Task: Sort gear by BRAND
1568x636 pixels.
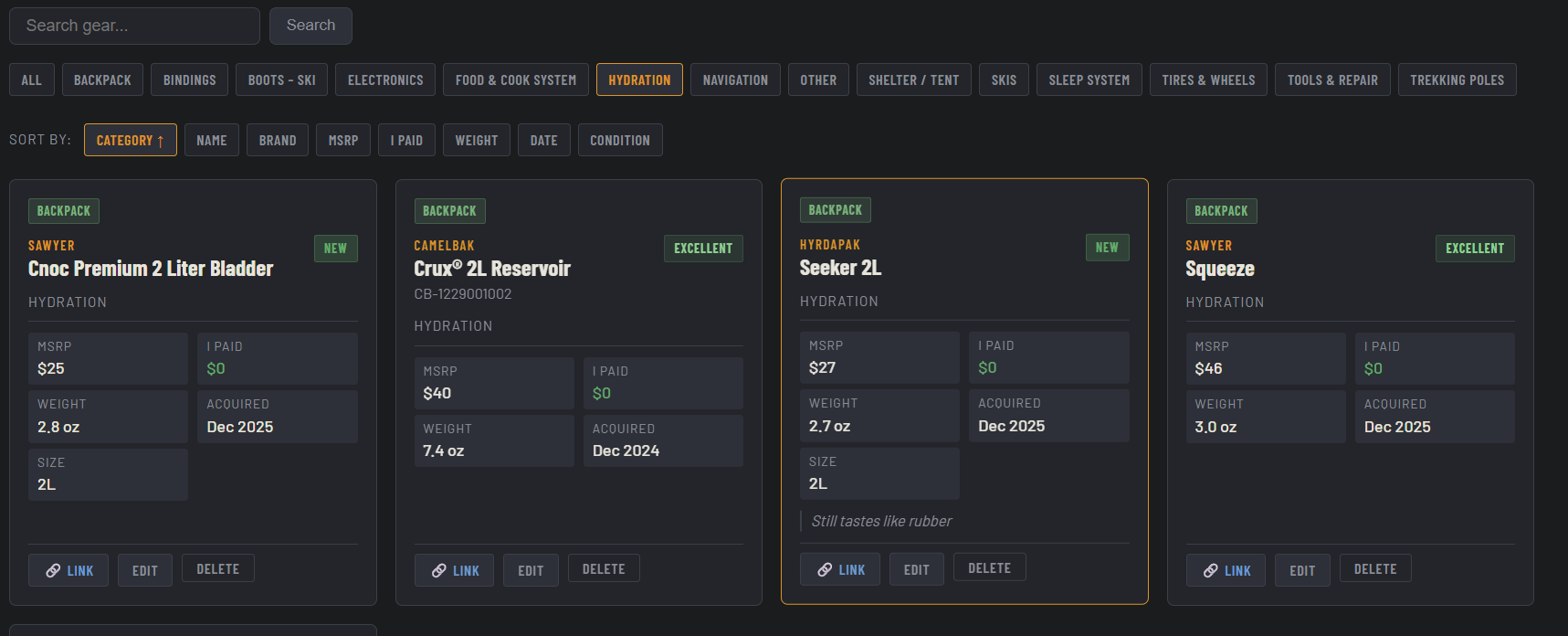Action: coord(278,140)
